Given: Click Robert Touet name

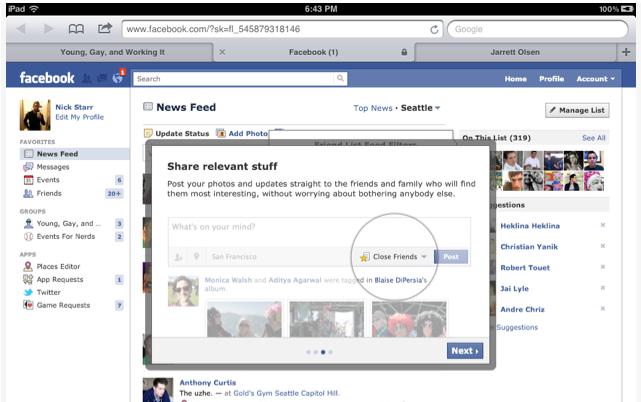Looking at the screenshot, I should pyautogui.click(x=525, y=268).
